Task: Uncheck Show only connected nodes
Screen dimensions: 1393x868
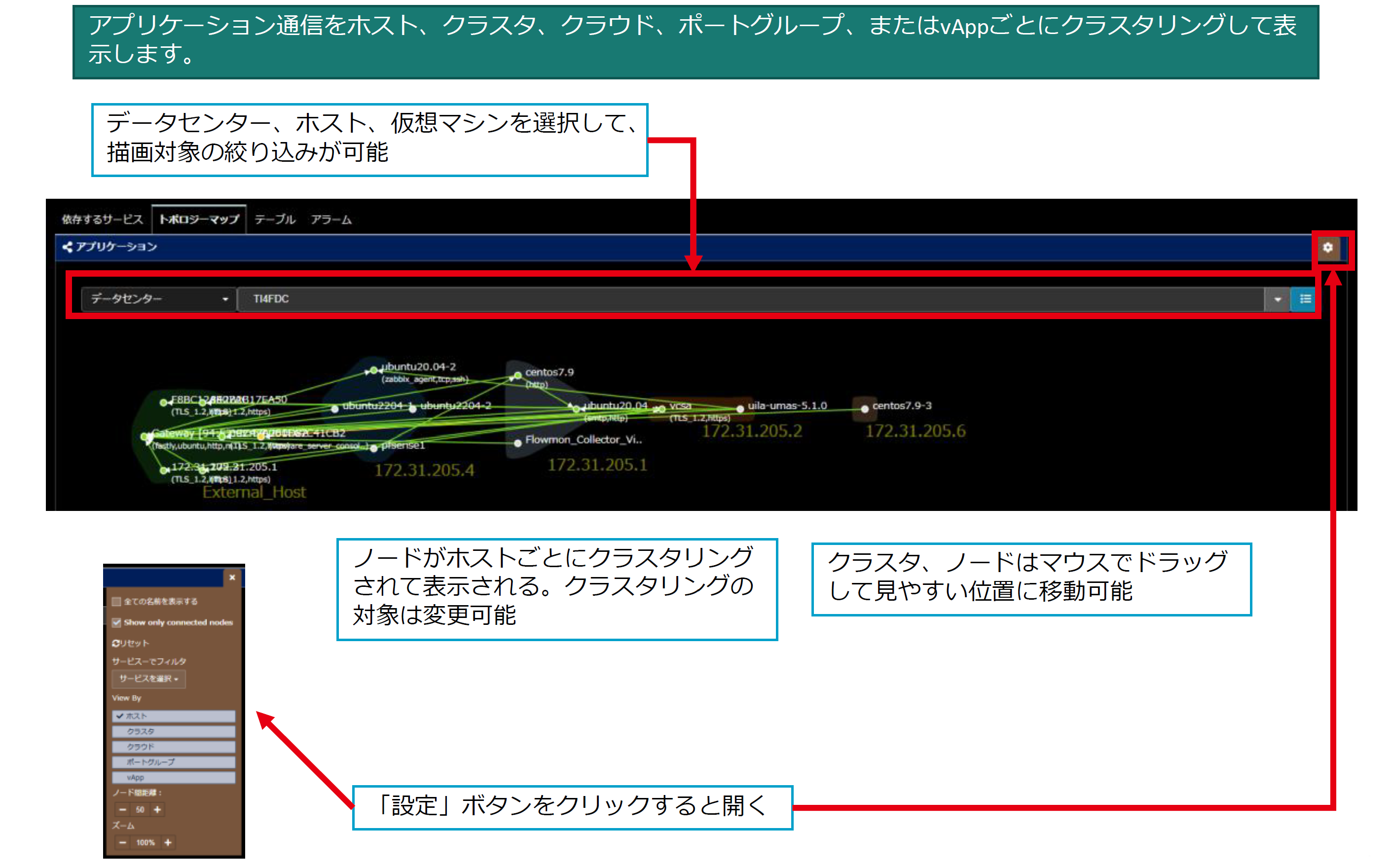Action: tap(116, 622)
